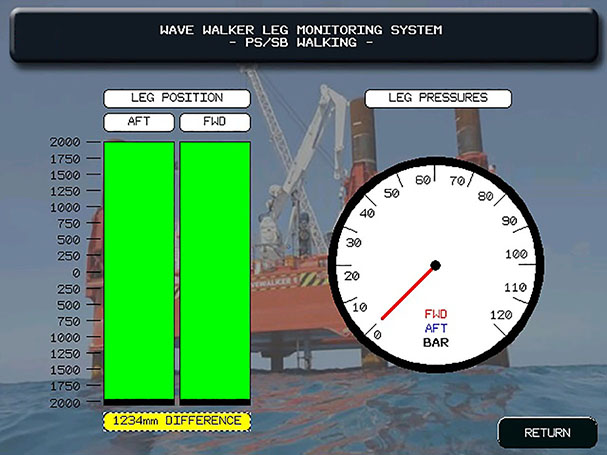
Task: Click the top 2000 scale marking
Action: coord(65,142)
